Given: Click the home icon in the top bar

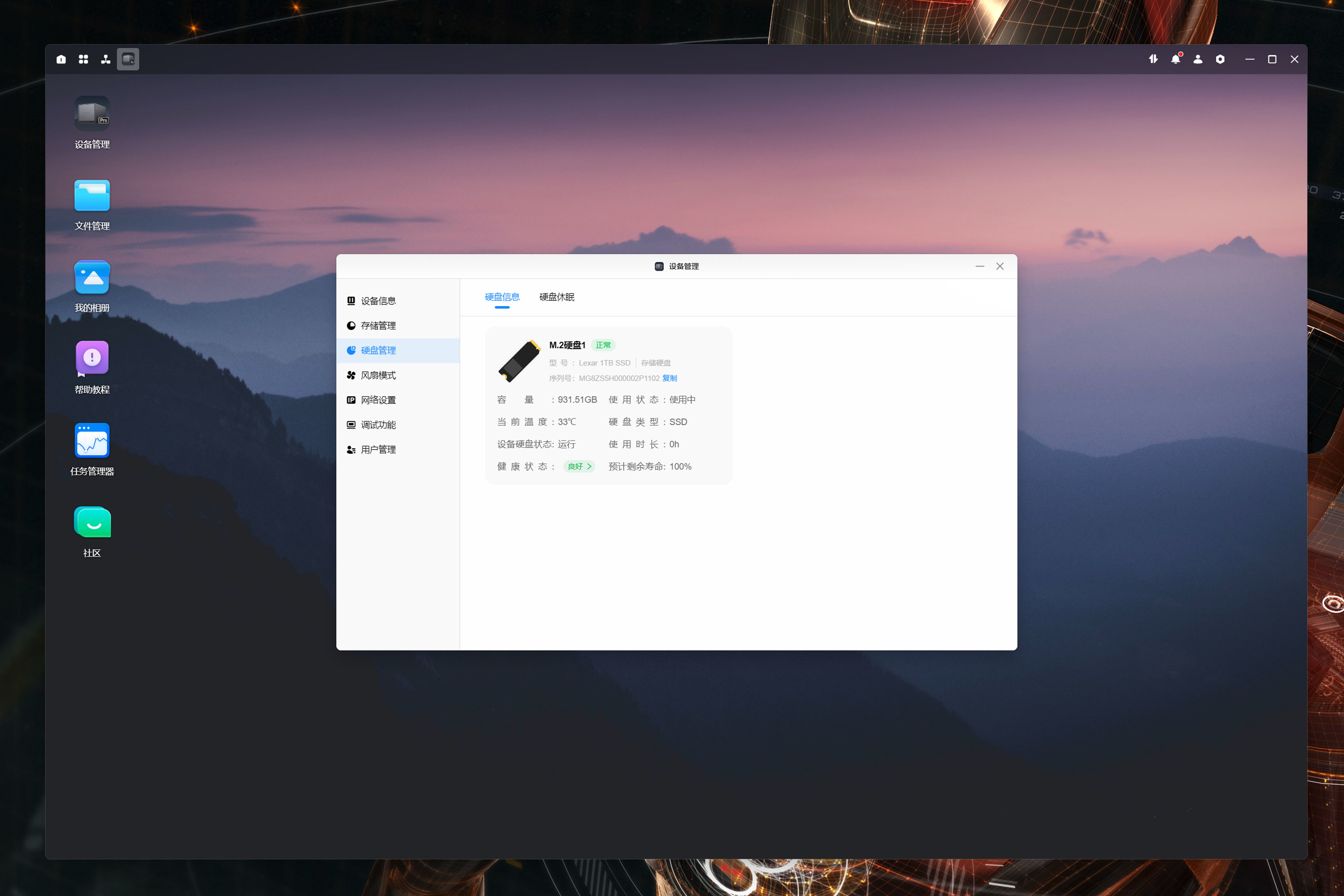Looking at the screenshot, I should pyautogui.click(x=61, y=59).
